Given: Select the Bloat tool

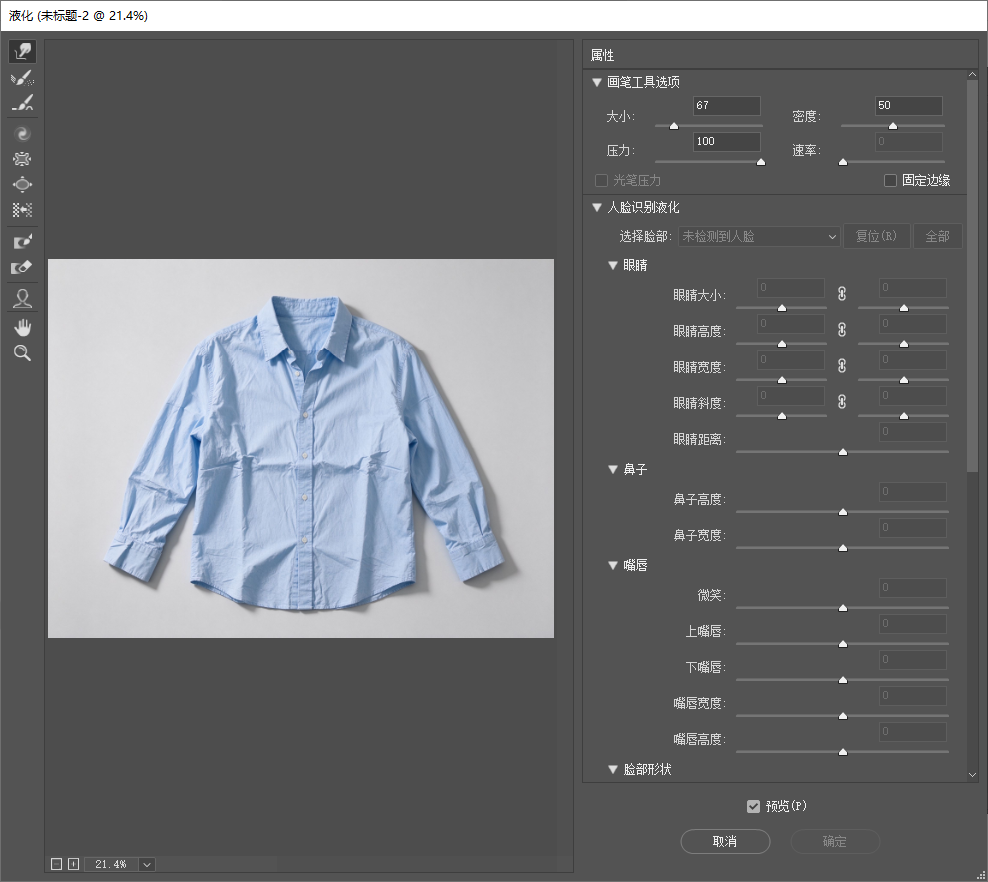Looking at the screenshot, I should (x=22, y=184).
